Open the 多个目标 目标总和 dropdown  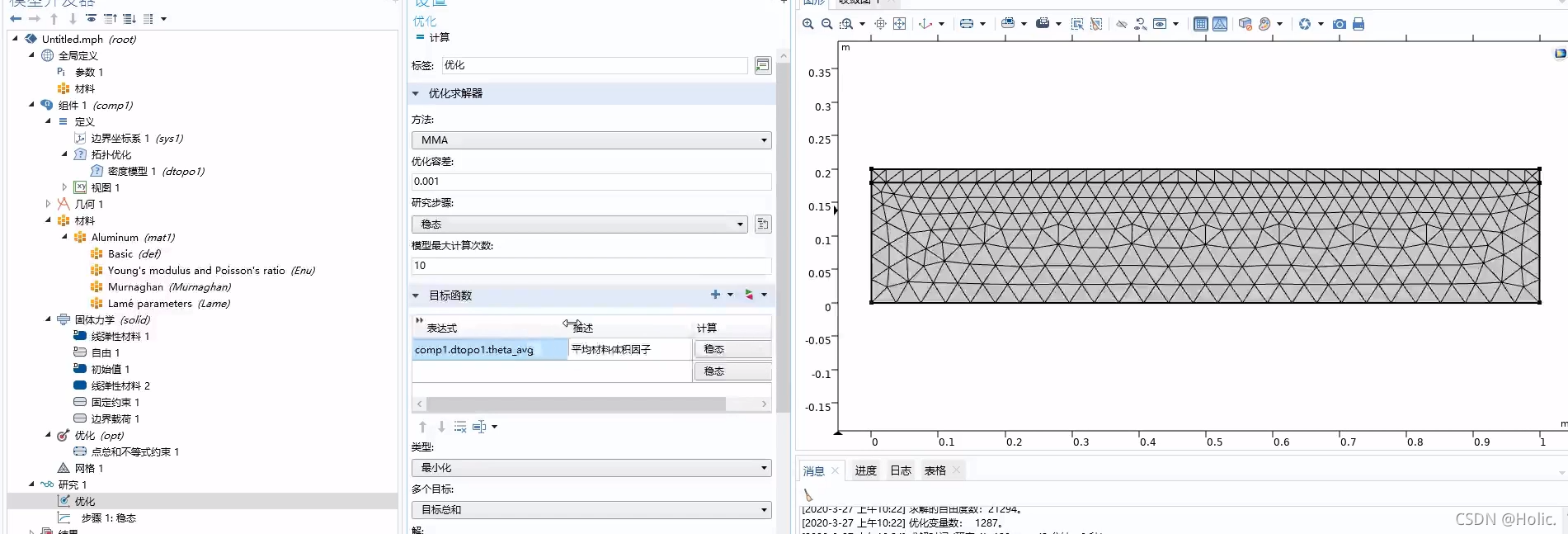[591, 510]
